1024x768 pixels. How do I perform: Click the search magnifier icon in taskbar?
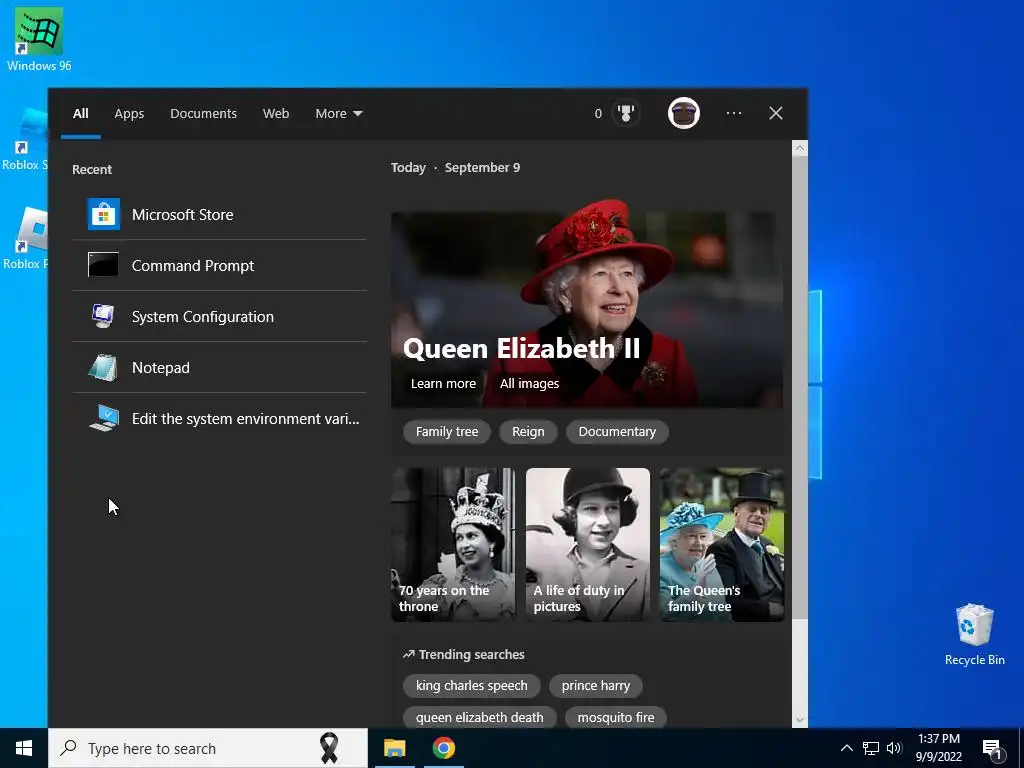[x=69, y=748]
